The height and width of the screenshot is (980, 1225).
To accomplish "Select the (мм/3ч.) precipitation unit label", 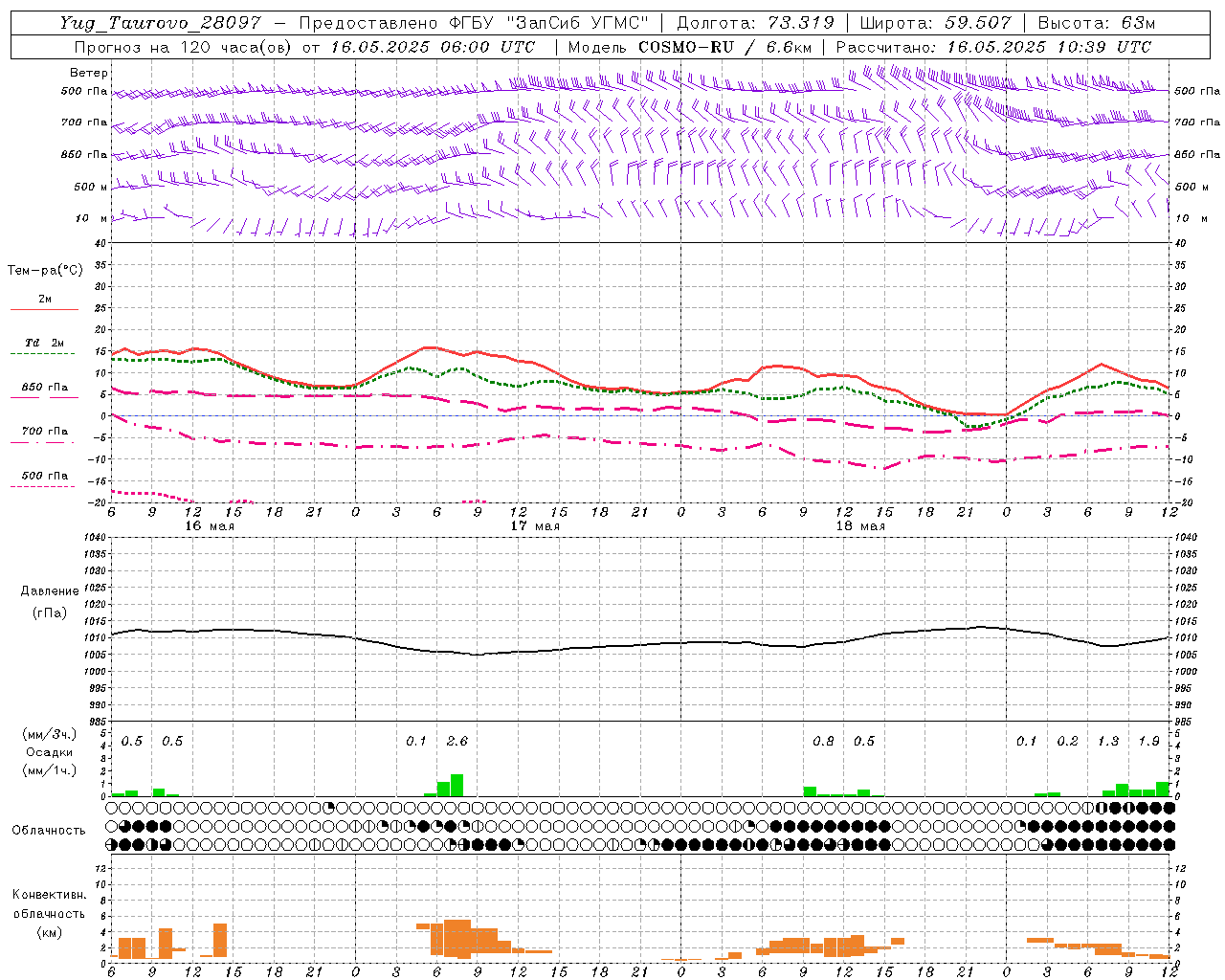I will point(50,734).
